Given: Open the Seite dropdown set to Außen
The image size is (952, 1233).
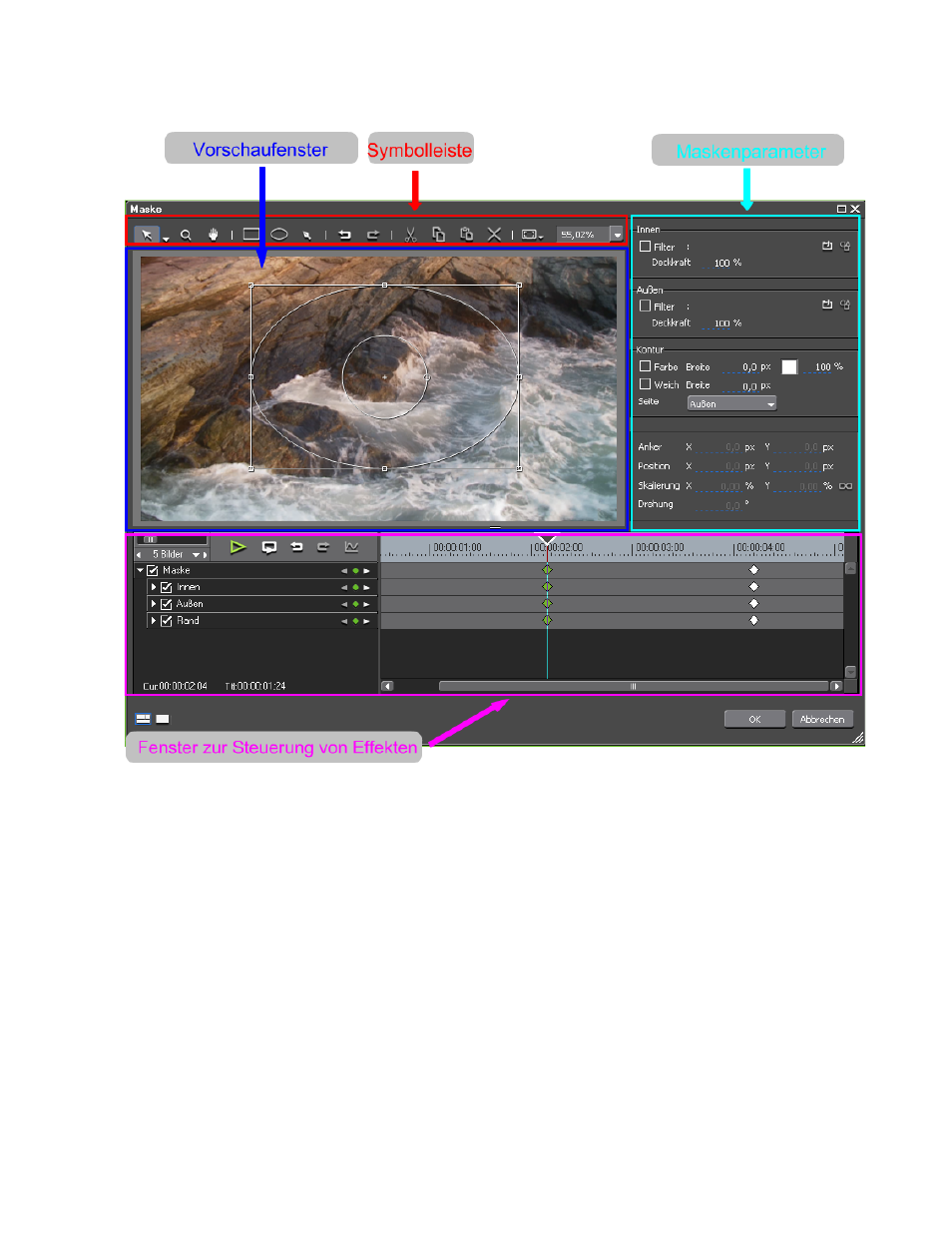Looking at the screenshot, I should (731, 403).
